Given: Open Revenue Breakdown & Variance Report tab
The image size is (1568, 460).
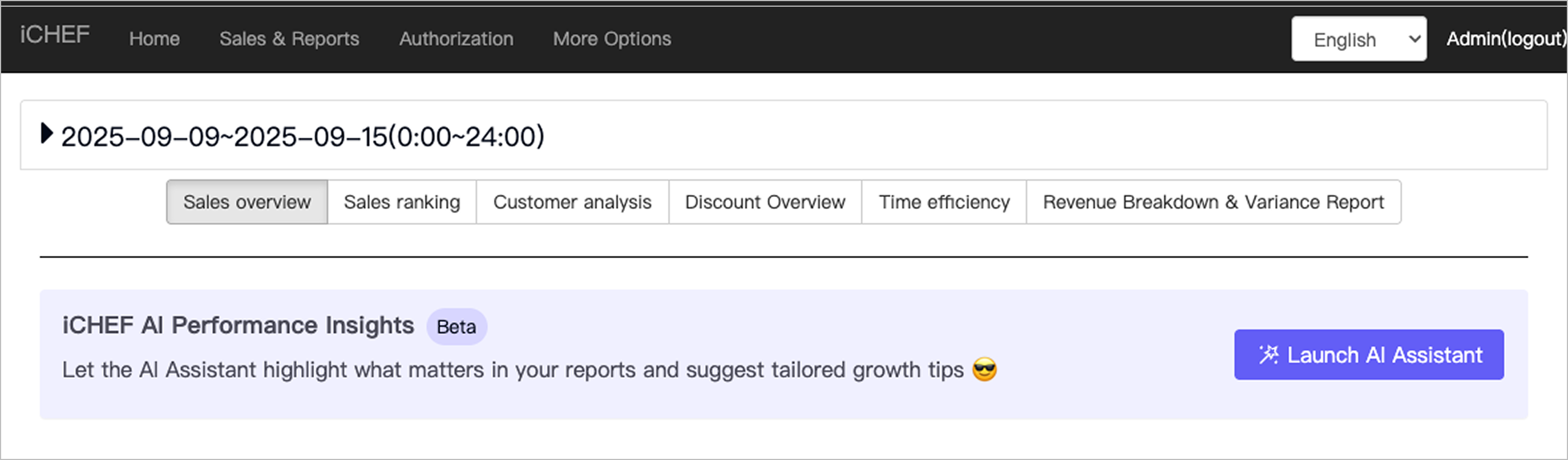Looking at the screenshot, I should [x=1213, y=202].
